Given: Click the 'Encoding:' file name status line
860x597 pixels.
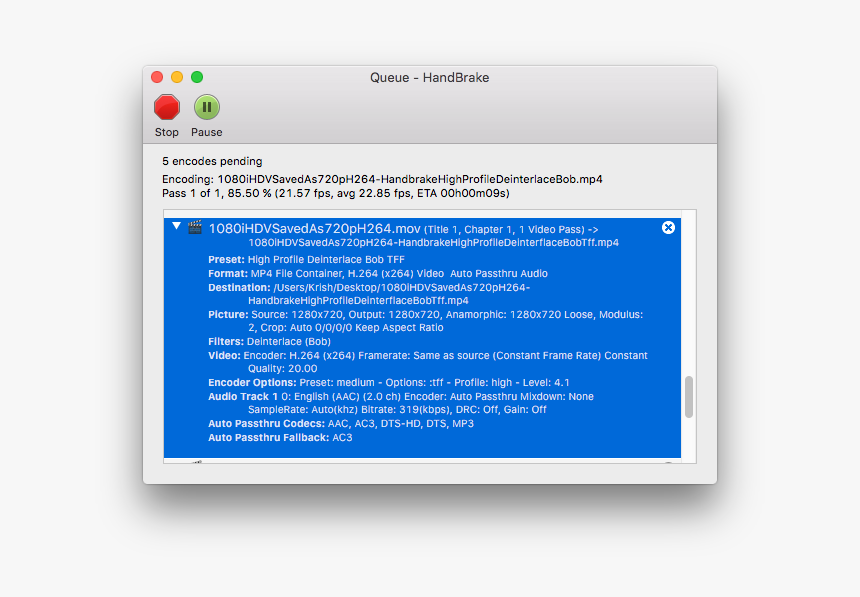Looking at the screenshot, I should 382,179.
